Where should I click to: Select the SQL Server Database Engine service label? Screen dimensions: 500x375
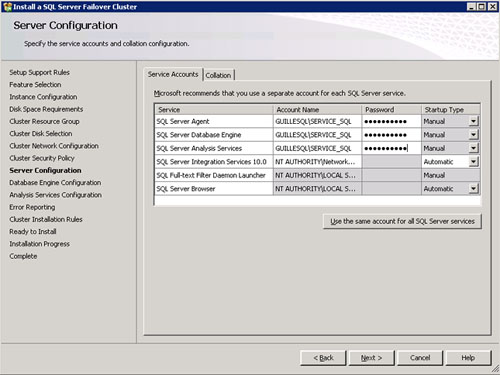pyautogui.click(x=199, y=135)
